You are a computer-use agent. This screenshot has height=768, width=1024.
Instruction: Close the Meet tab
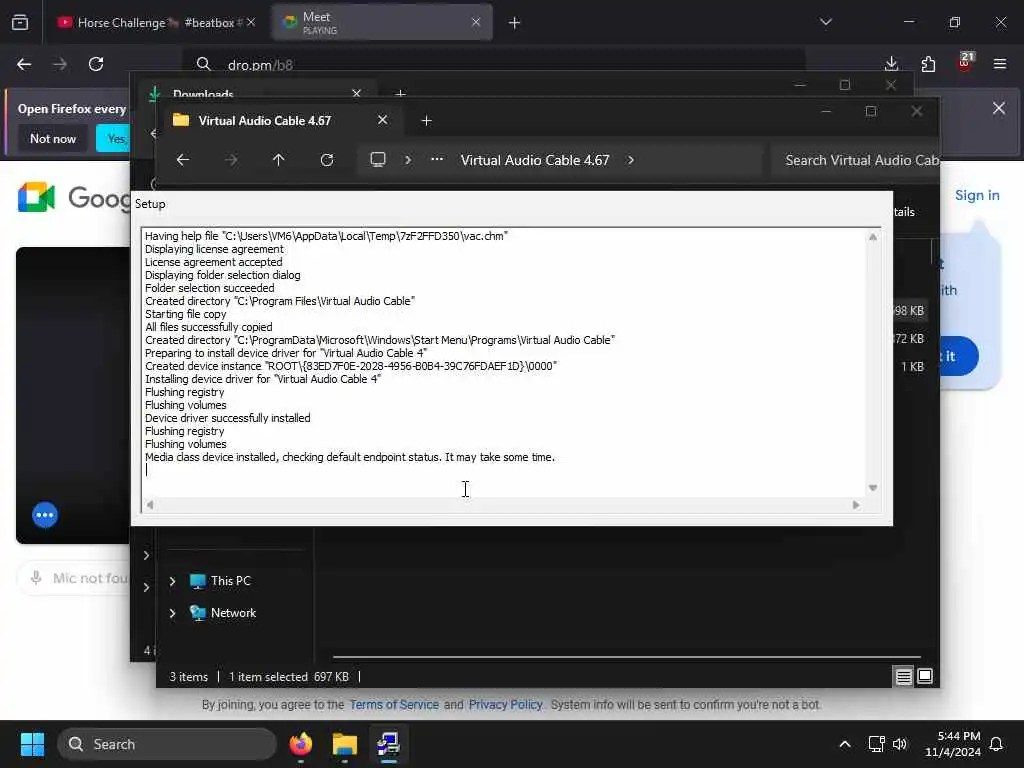pyautogui.click(x=476, y=22)
